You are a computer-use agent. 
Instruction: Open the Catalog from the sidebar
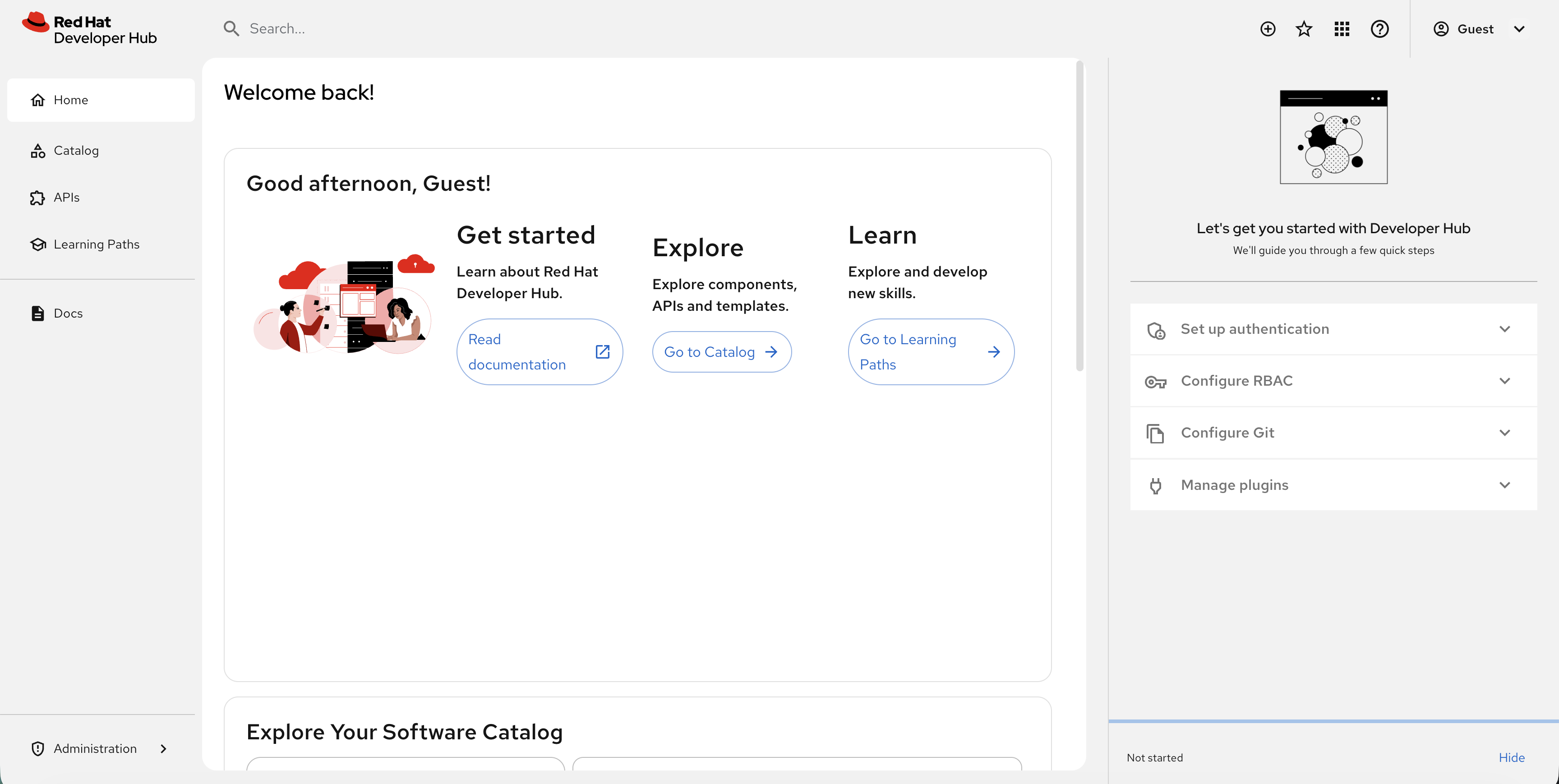click(x=77, y=150)
